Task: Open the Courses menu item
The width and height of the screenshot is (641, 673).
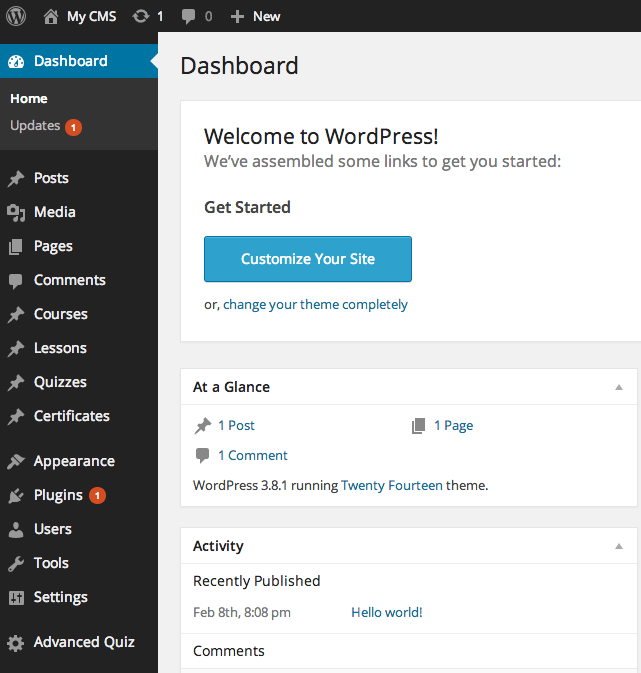Action: [60, 314]
